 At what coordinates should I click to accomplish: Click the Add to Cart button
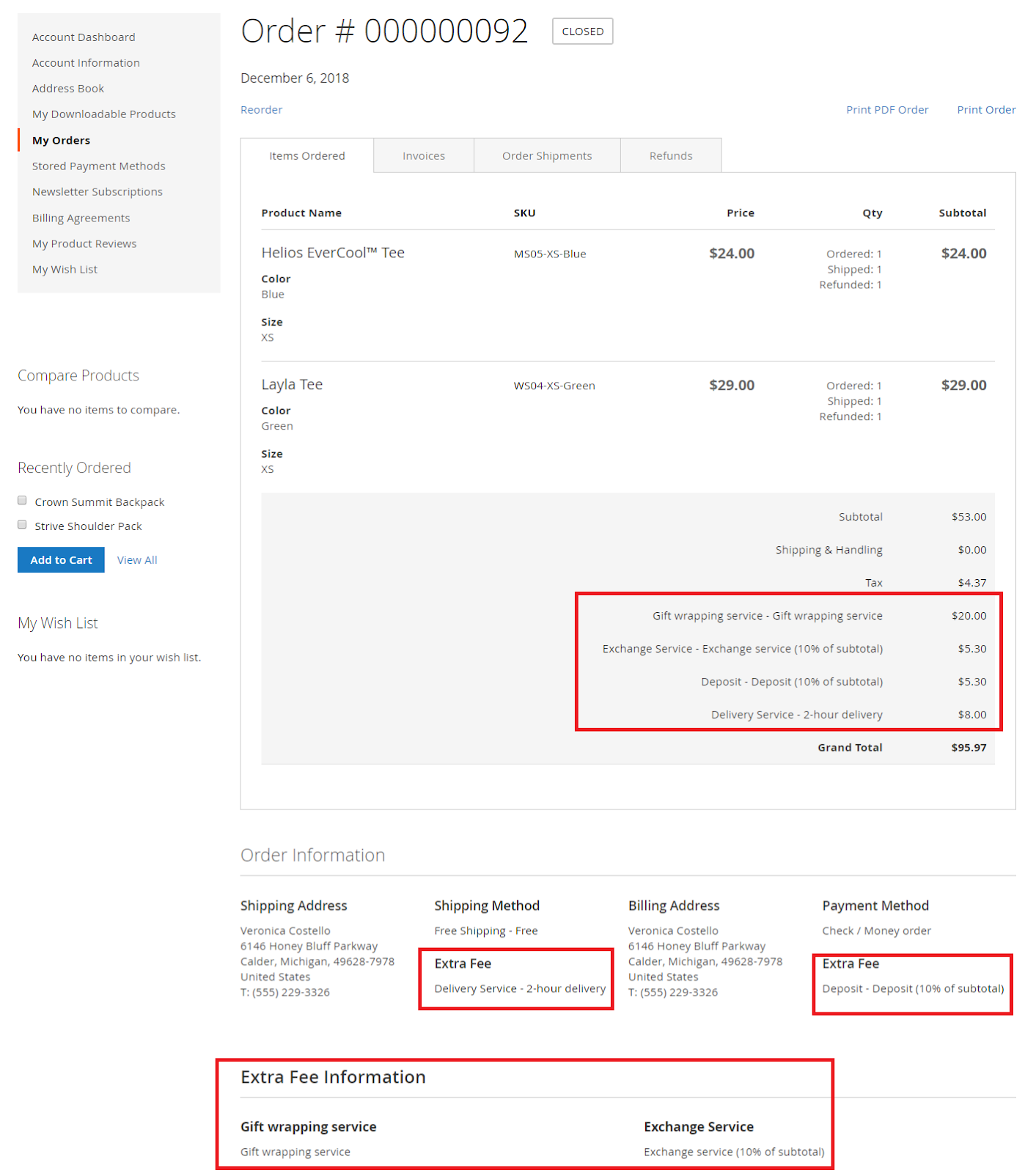[x=61, y=560]
